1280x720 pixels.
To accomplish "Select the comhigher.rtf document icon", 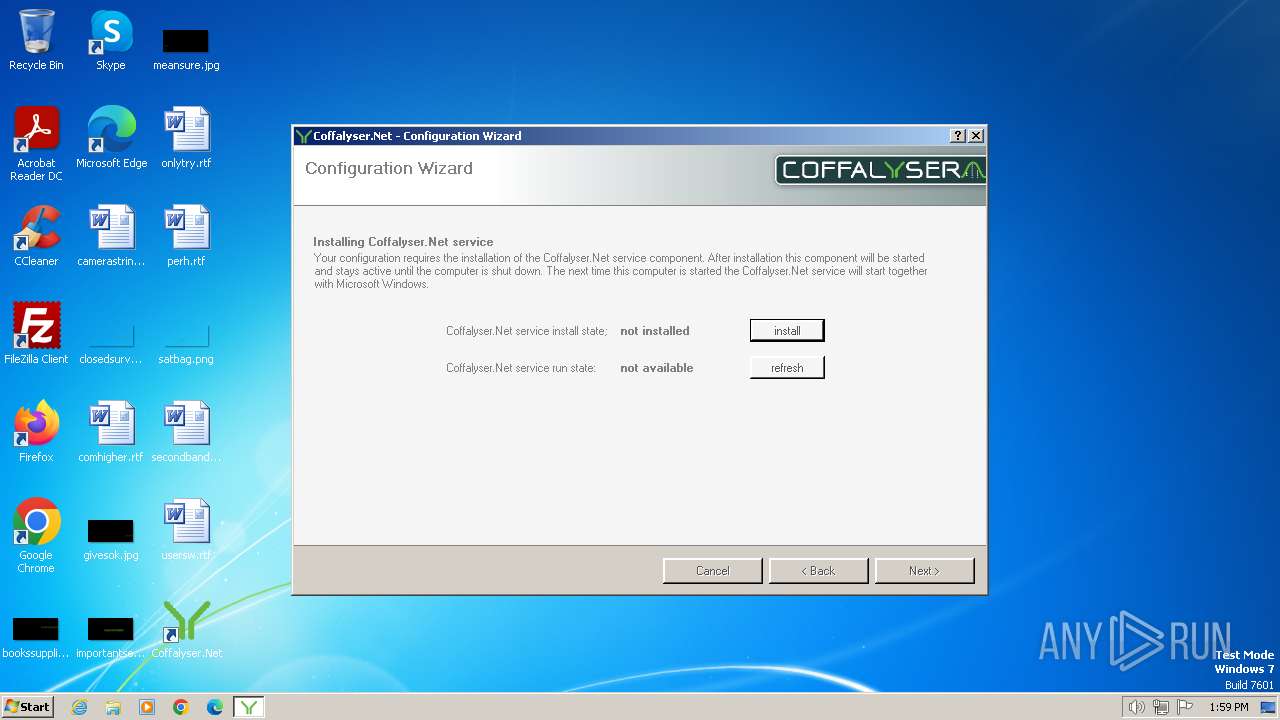I will tap(111, 432).
